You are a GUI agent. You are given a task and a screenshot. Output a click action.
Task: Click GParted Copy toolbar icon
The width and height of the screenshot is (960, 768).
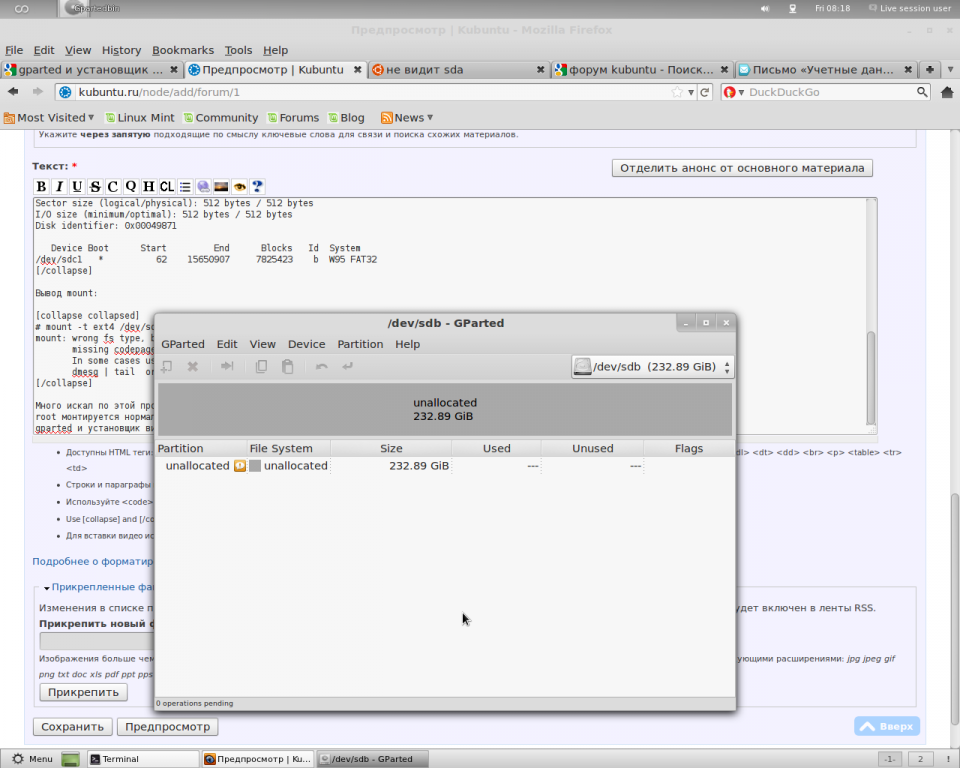[261, 366]
